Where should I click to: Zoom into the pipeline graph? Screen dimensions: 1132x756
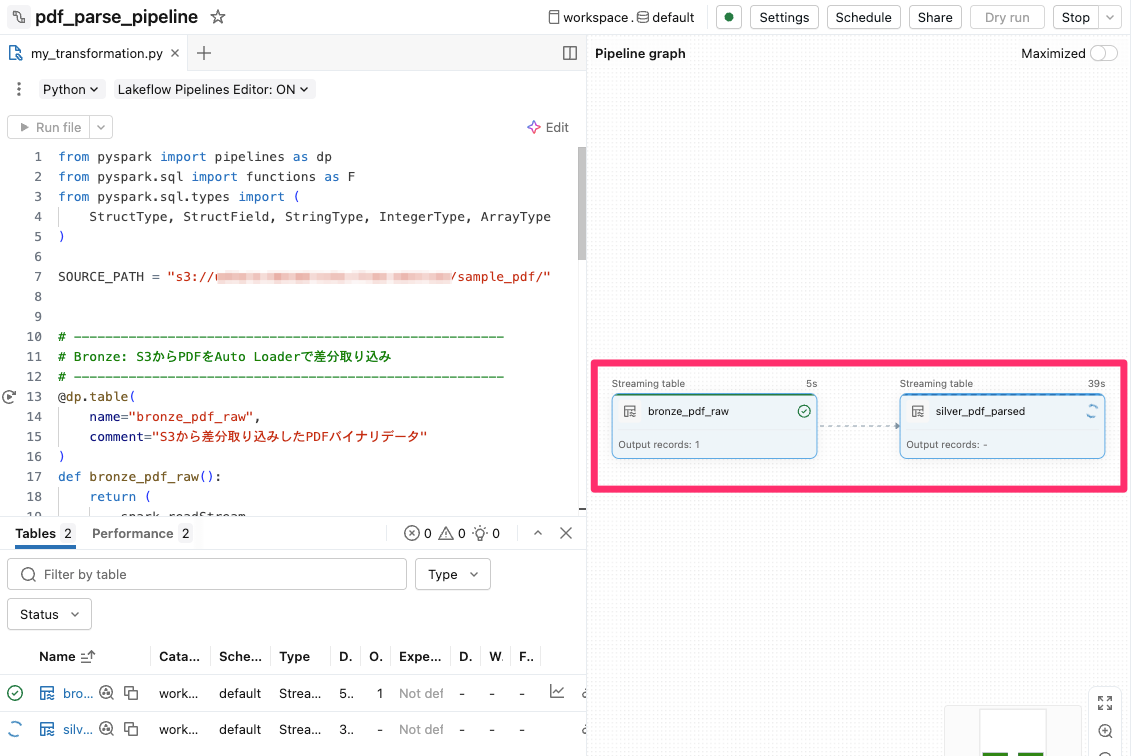[1105, 731]
